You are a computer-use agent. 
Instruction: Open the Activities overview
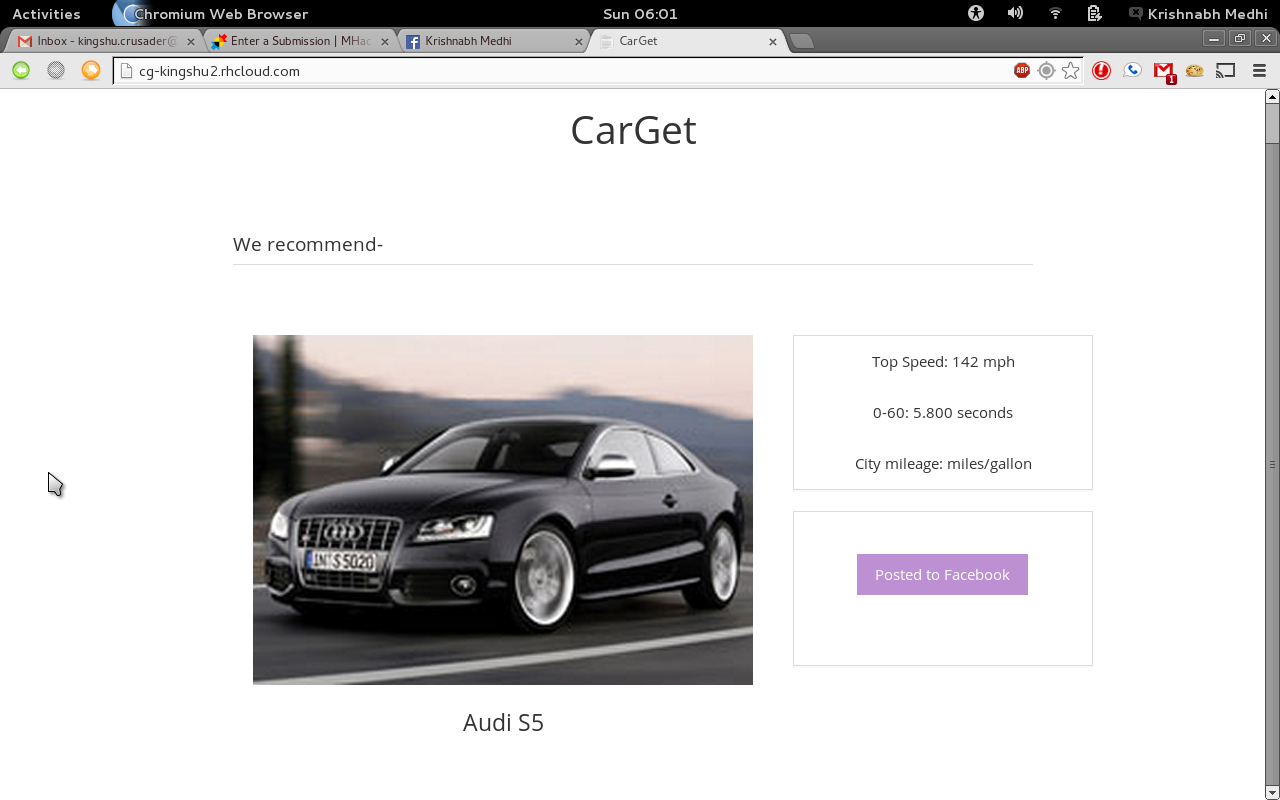click(46, 14)
